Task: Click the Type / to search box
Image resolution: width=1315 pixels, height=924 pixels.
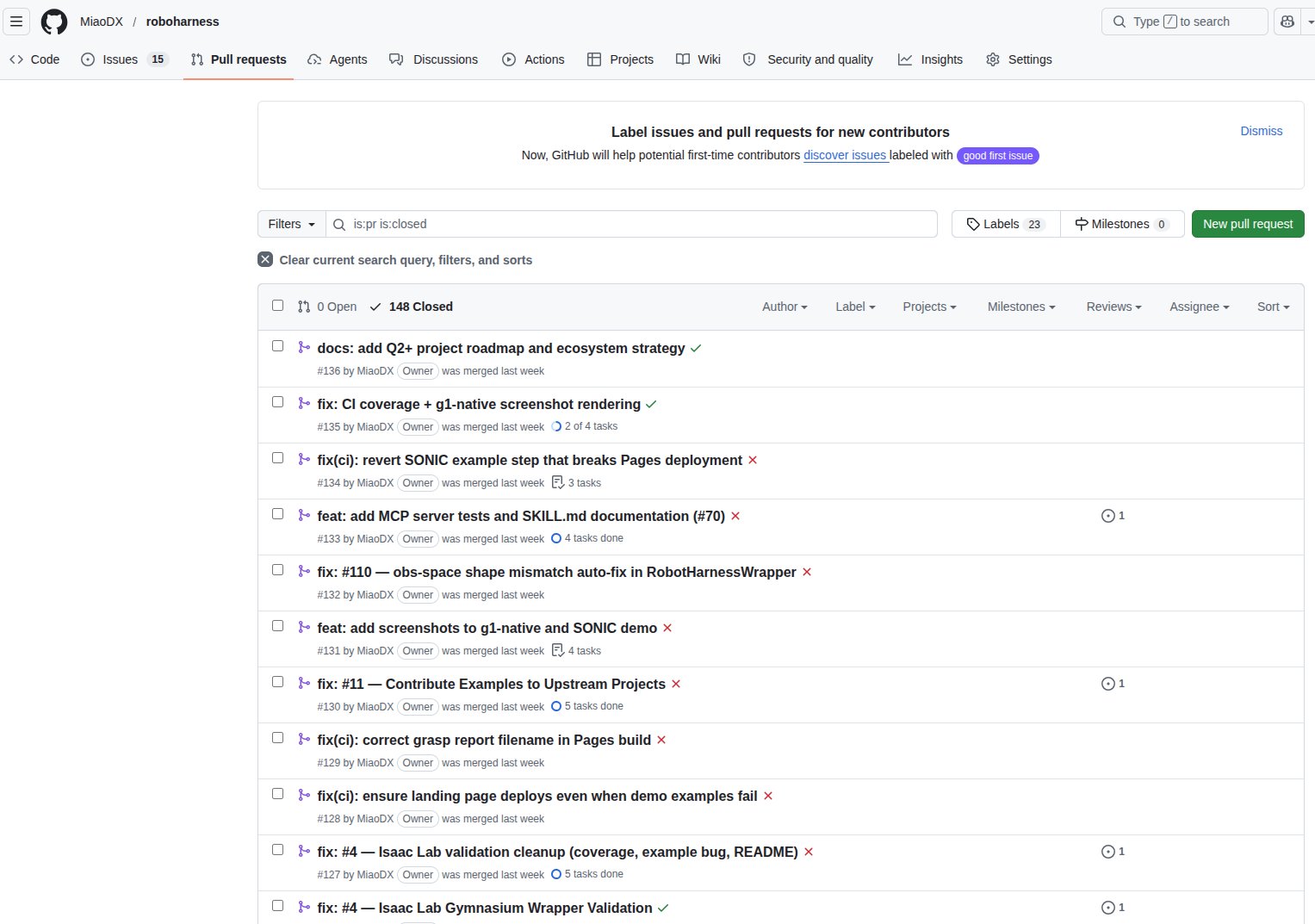Action: coord(1184,22)
